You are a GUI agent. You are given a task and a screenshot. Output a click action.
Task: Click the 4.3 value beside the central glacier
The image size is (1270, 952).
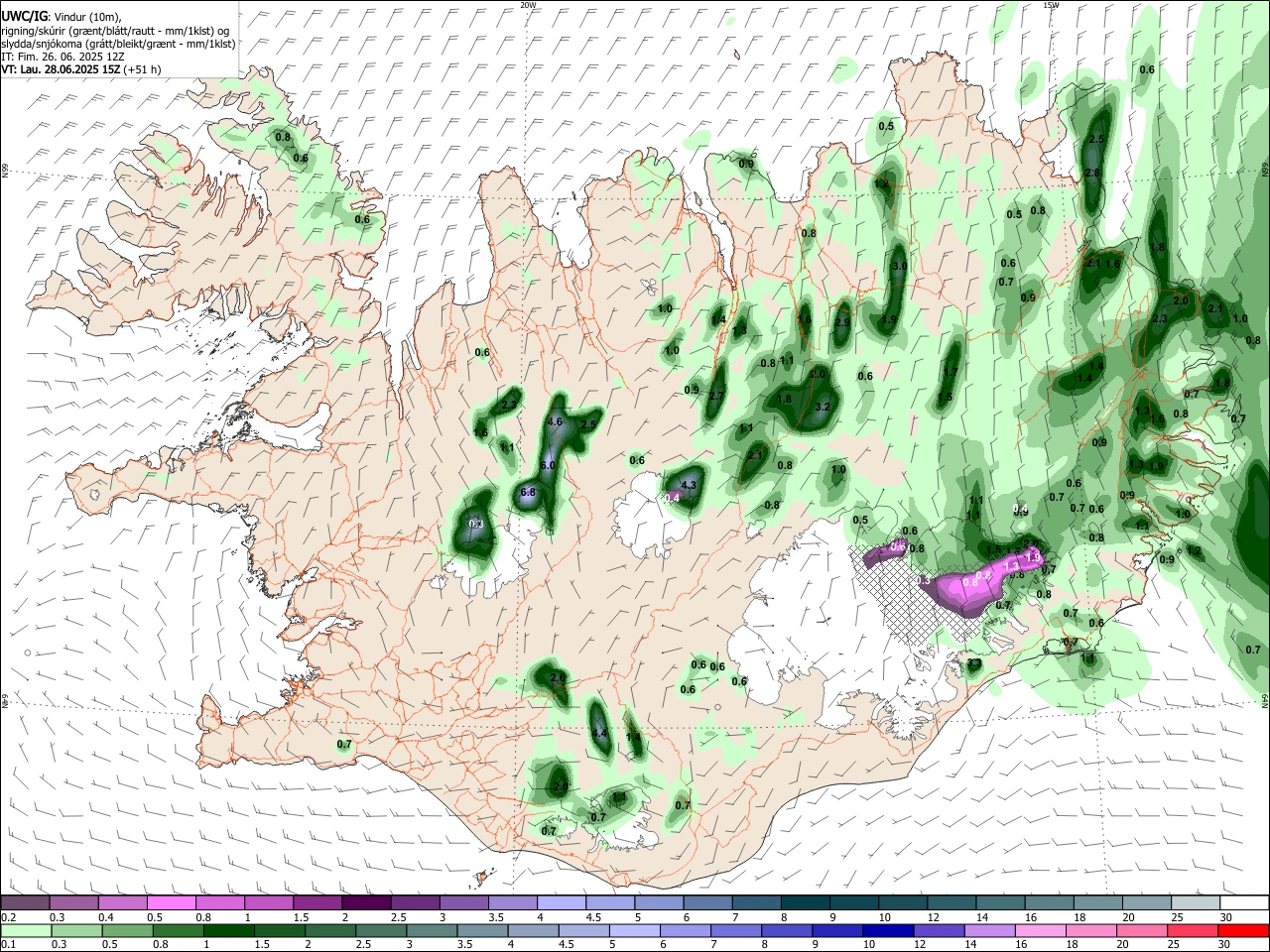click(691, 485)
